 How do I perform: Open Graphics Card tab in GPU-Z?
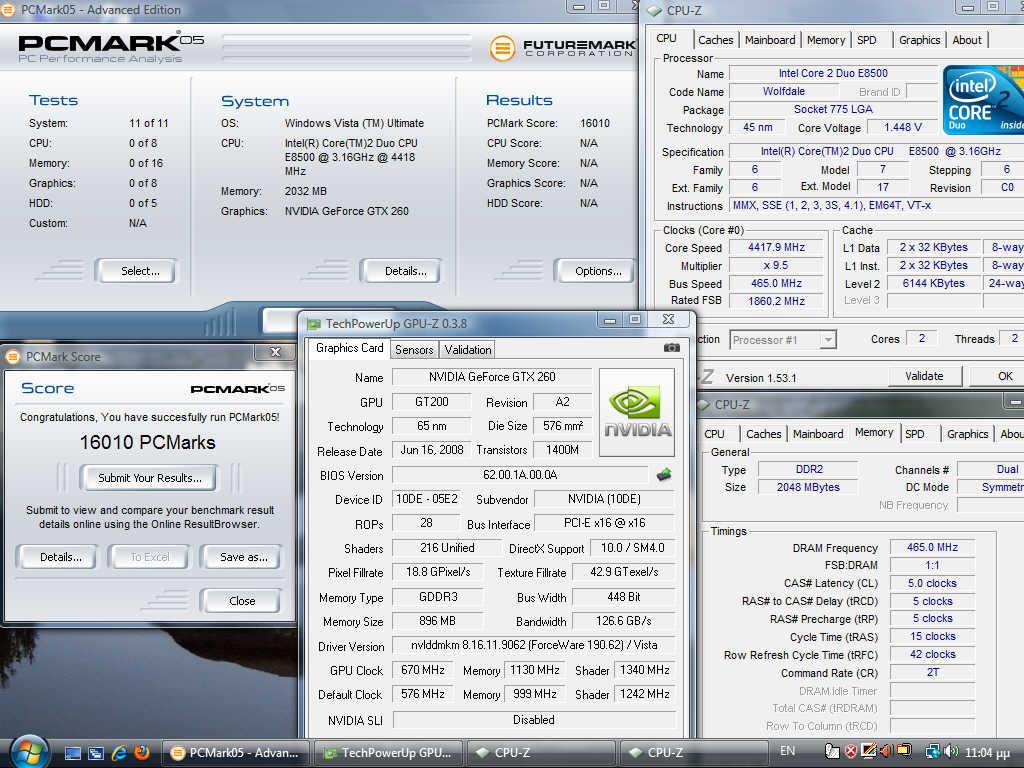349,348
